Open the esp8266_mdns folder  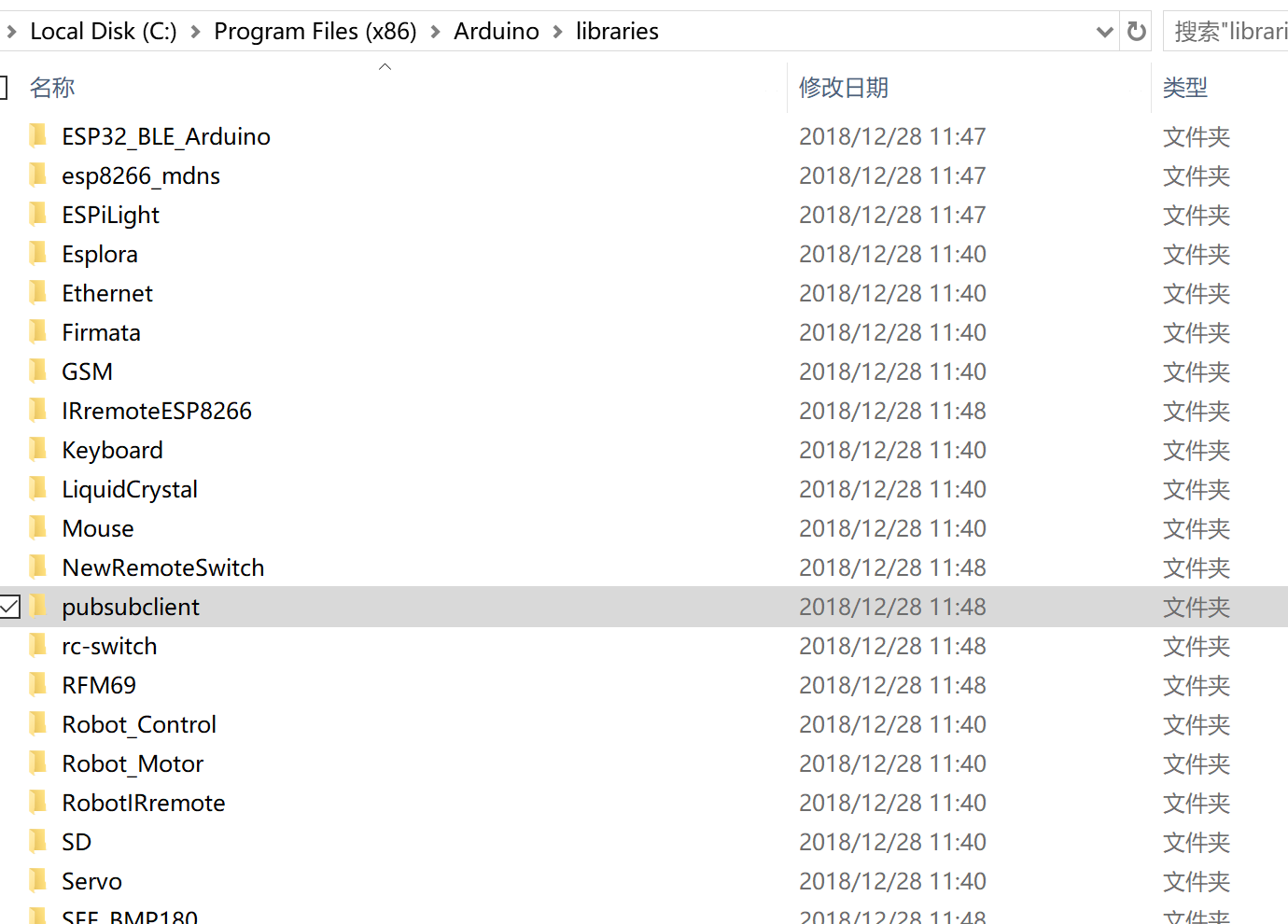tap(140, 175)
